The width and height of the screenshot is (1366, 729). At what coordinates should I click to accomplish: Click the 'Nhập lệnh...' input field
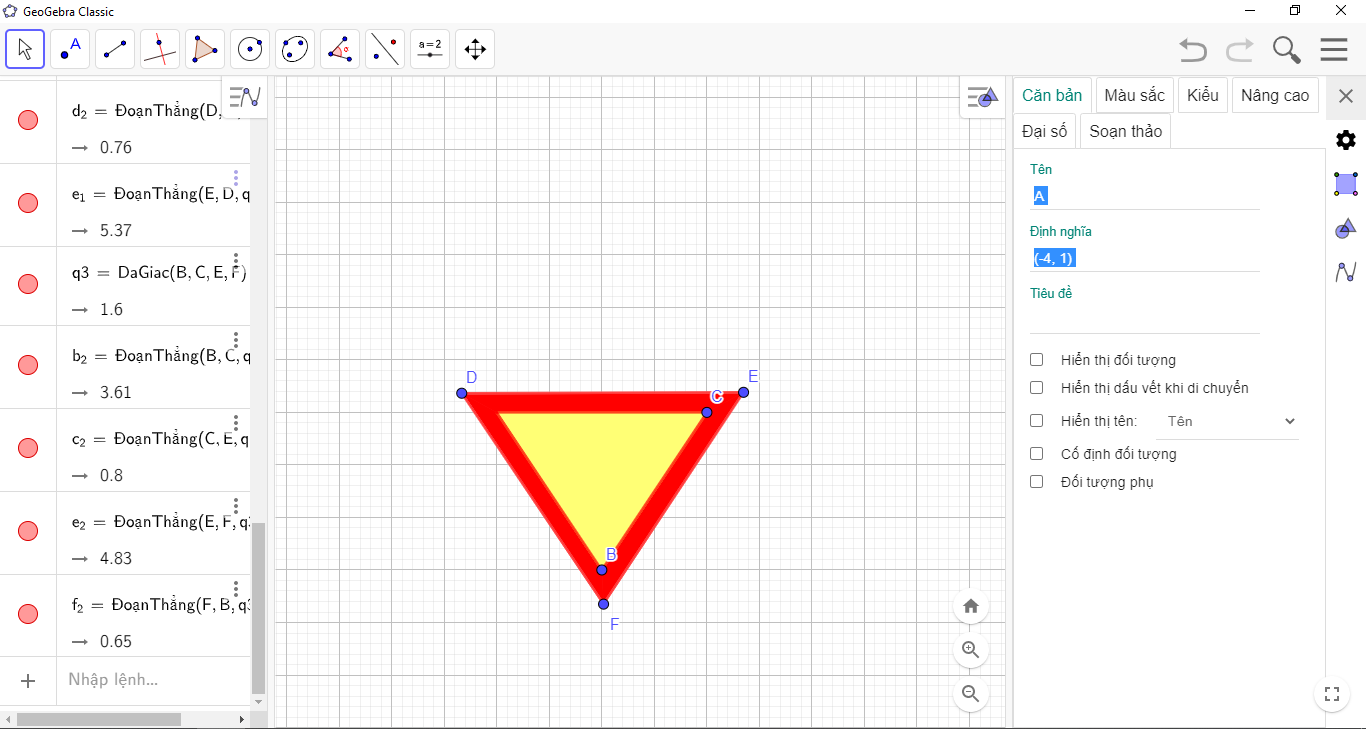click(x=150, y=680)
